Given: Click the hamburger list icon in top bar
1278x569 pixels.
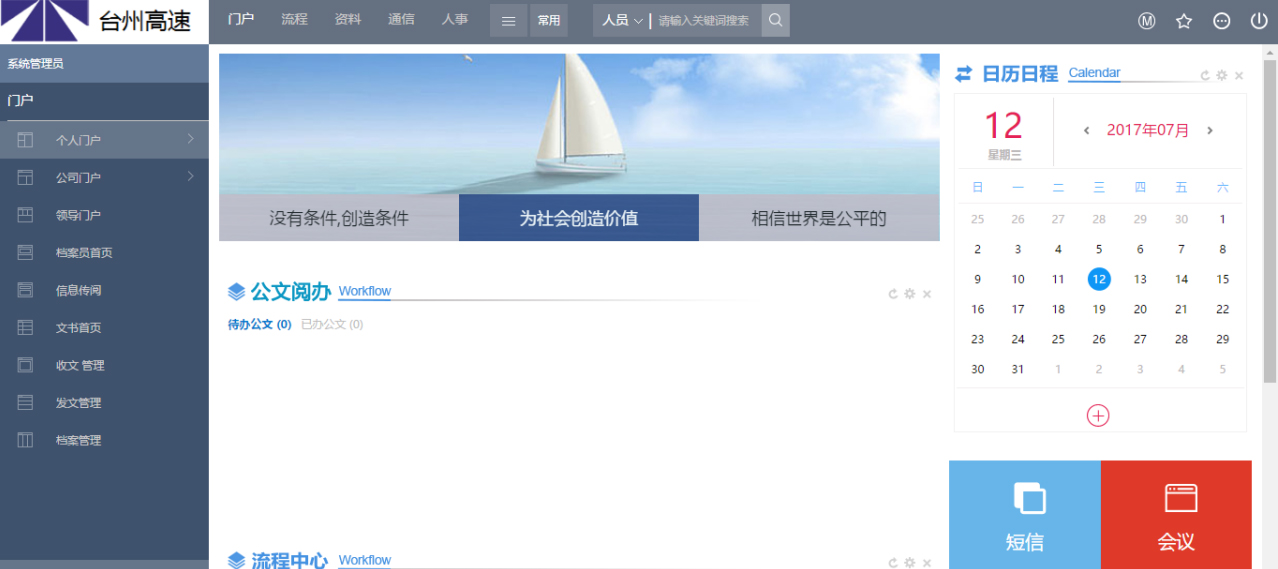Looking at the screenshot, I should pyautogui.click(x=508, y=21).
